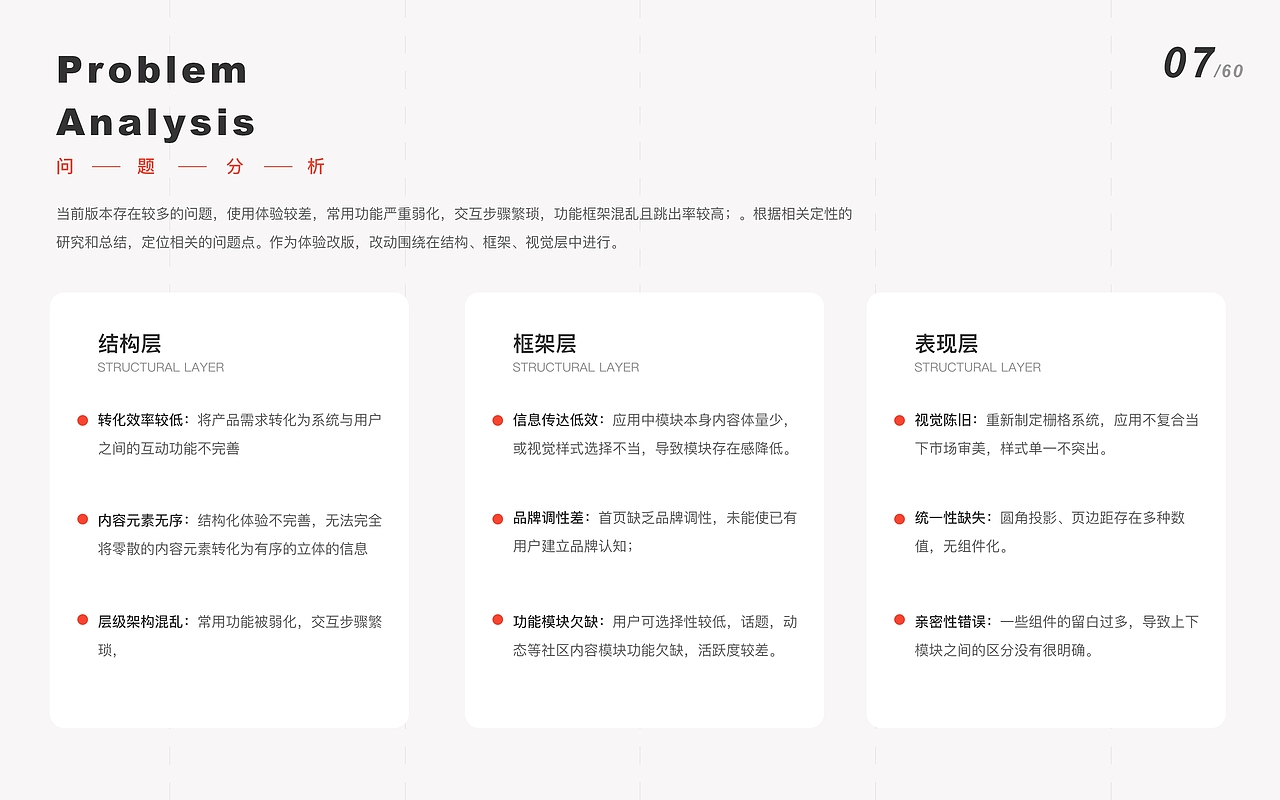Screen dimensions: 1280x800
Task: Click the red bullet beside 内容元素无序
Action: click(83, 519)
